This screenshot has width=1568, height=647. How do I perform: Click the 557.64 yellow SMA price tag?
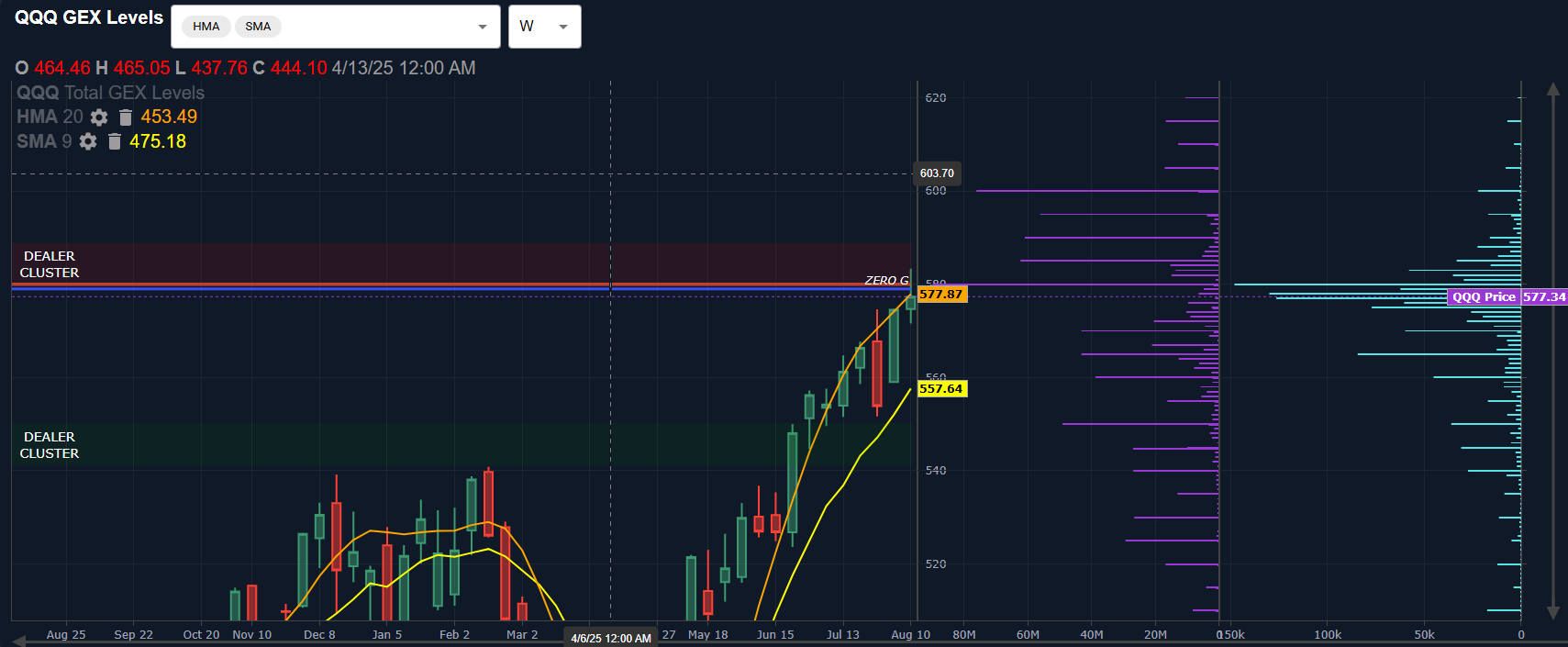pyautogui.click(x=941, y=389)
